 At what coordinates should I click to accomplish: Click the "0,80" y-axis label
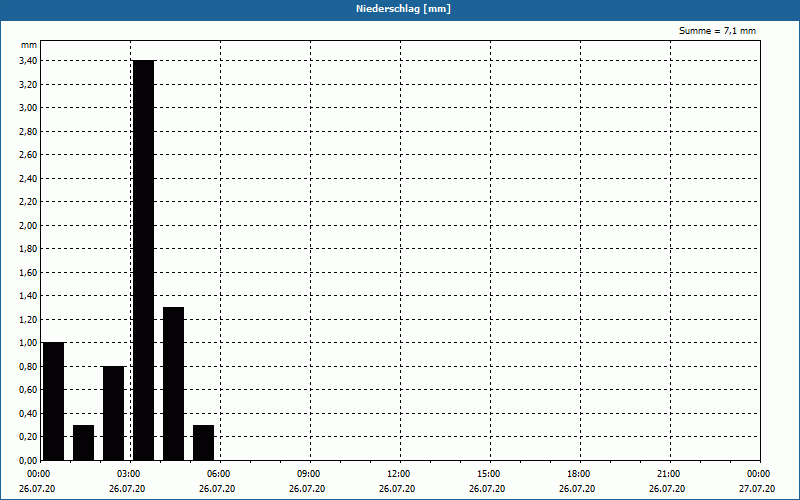click(x=28, y=366)
